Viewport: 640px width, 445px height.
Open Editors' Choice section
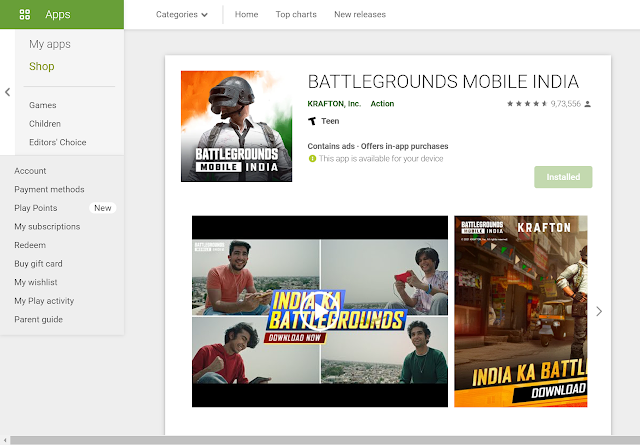click(x=58, y=142)
